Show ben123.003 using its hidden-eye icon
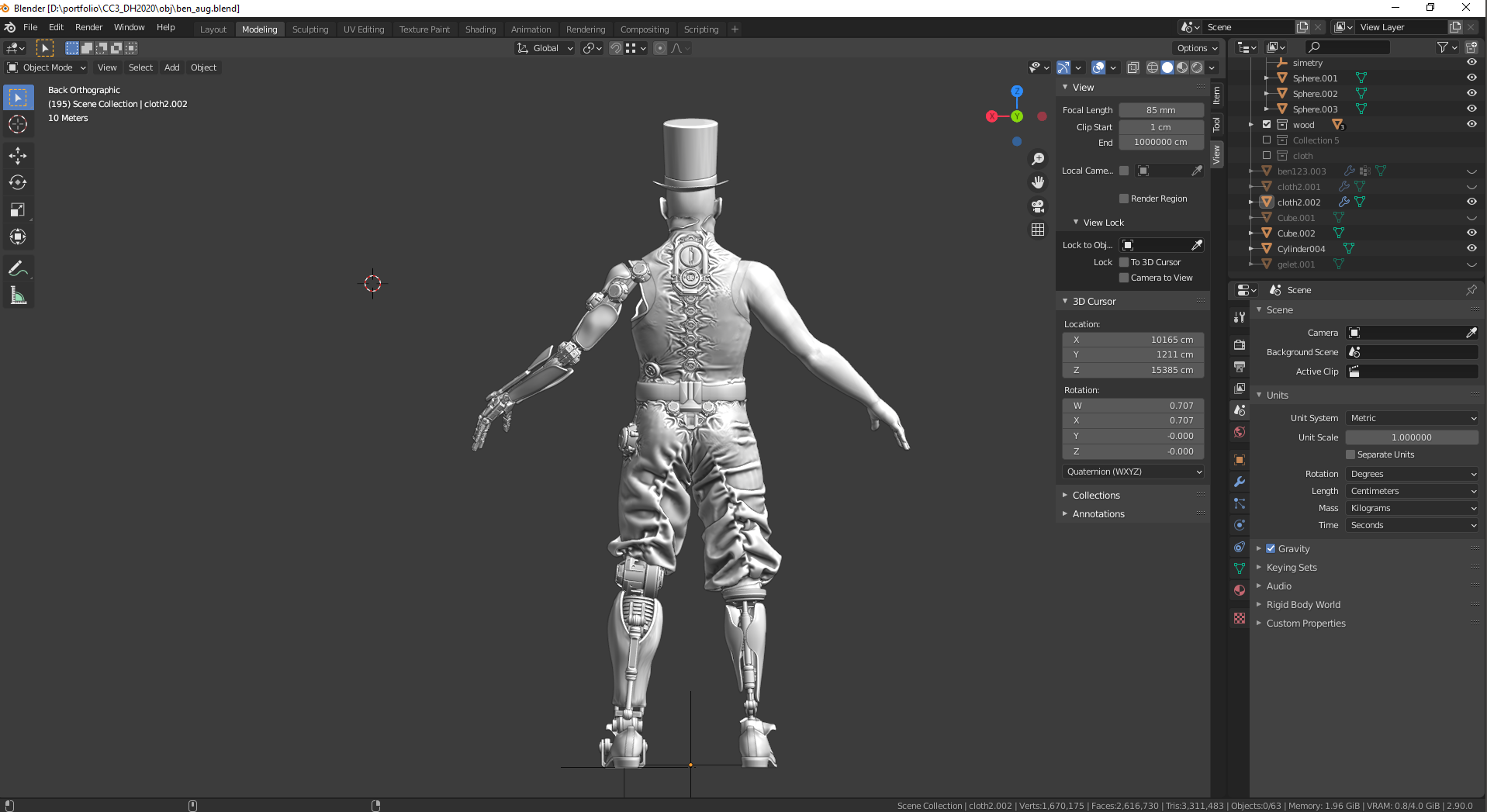 pos(1471,171)
